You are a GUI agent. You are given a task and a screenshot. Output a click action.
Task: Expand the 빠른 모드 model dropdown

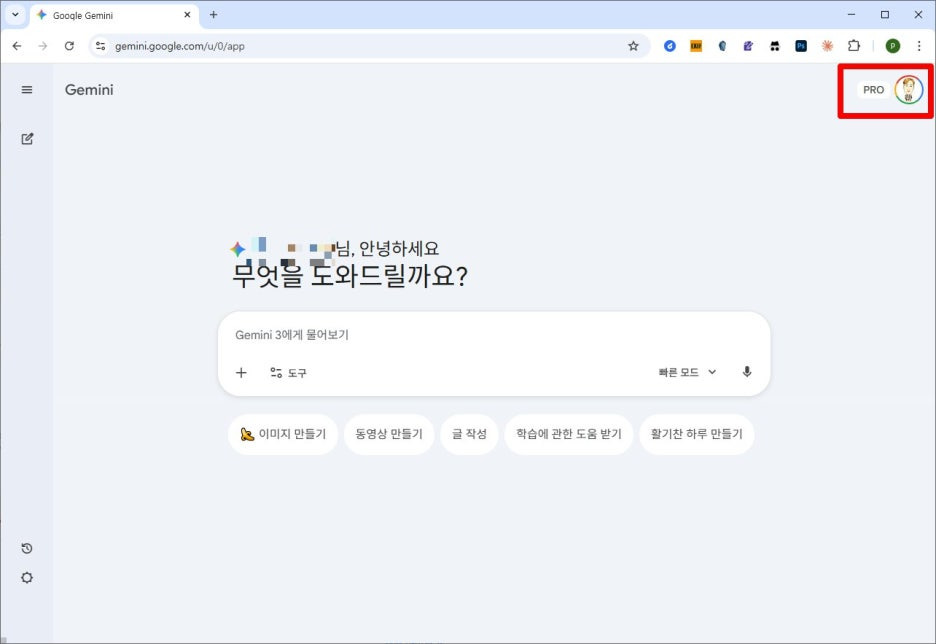(x=687, y=372)
